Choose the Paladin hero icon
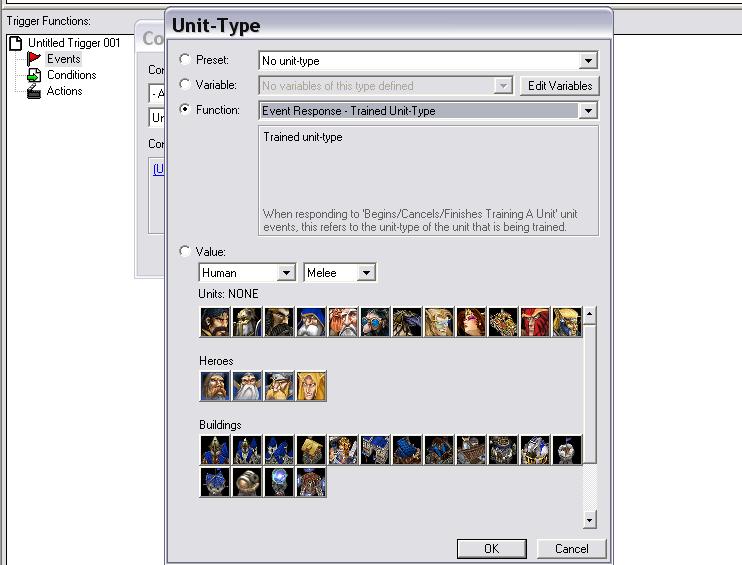The image size is (742, 565). coord(215,386)
